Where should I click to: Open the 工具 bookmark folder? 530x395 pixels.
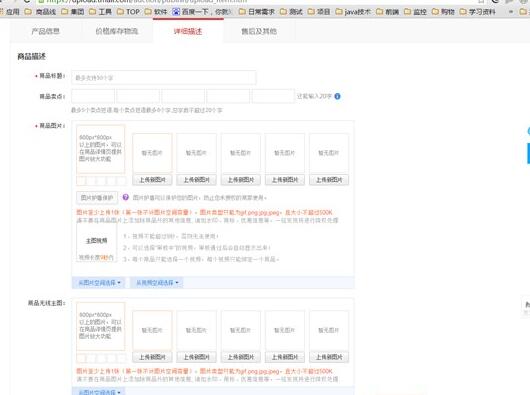point(100,12)
